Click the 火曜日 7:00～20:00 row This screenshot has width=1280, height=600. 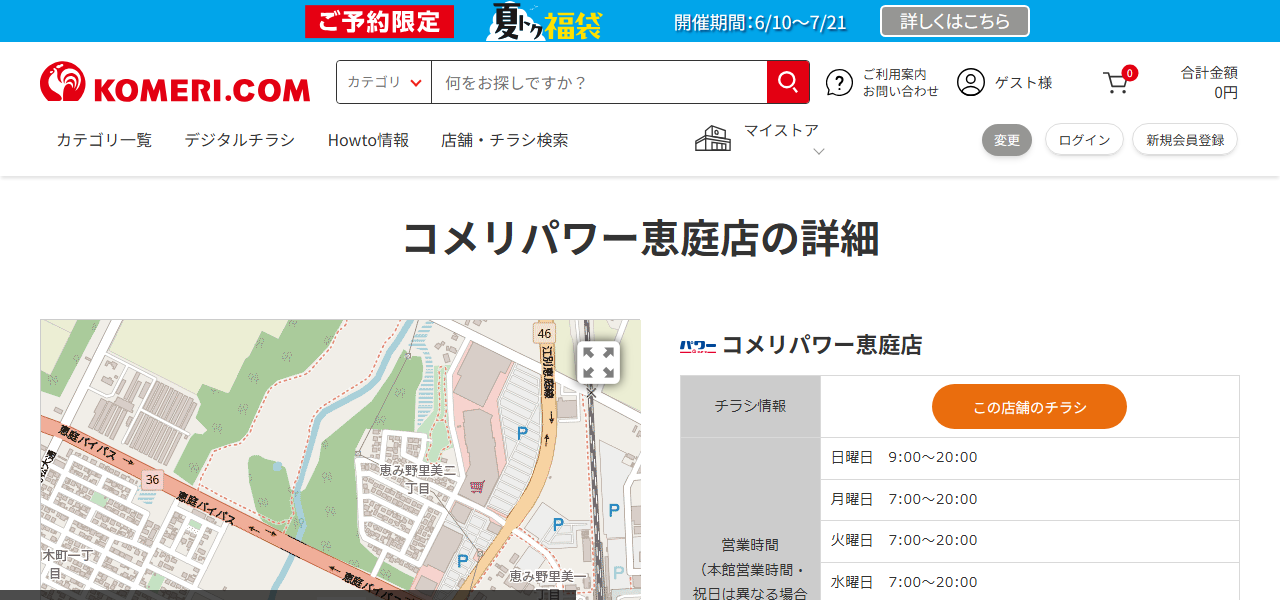pos(1029,541)
